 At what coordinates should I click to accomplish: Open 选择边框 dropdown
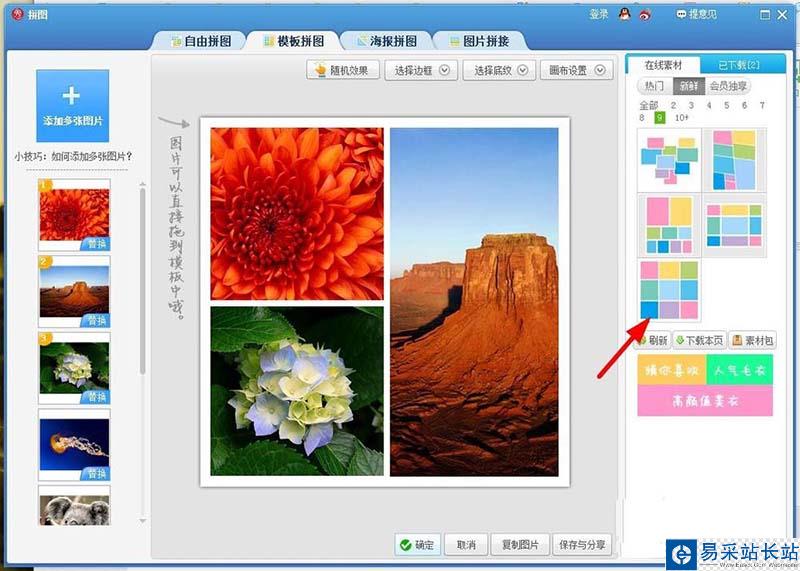pos(421,70)
